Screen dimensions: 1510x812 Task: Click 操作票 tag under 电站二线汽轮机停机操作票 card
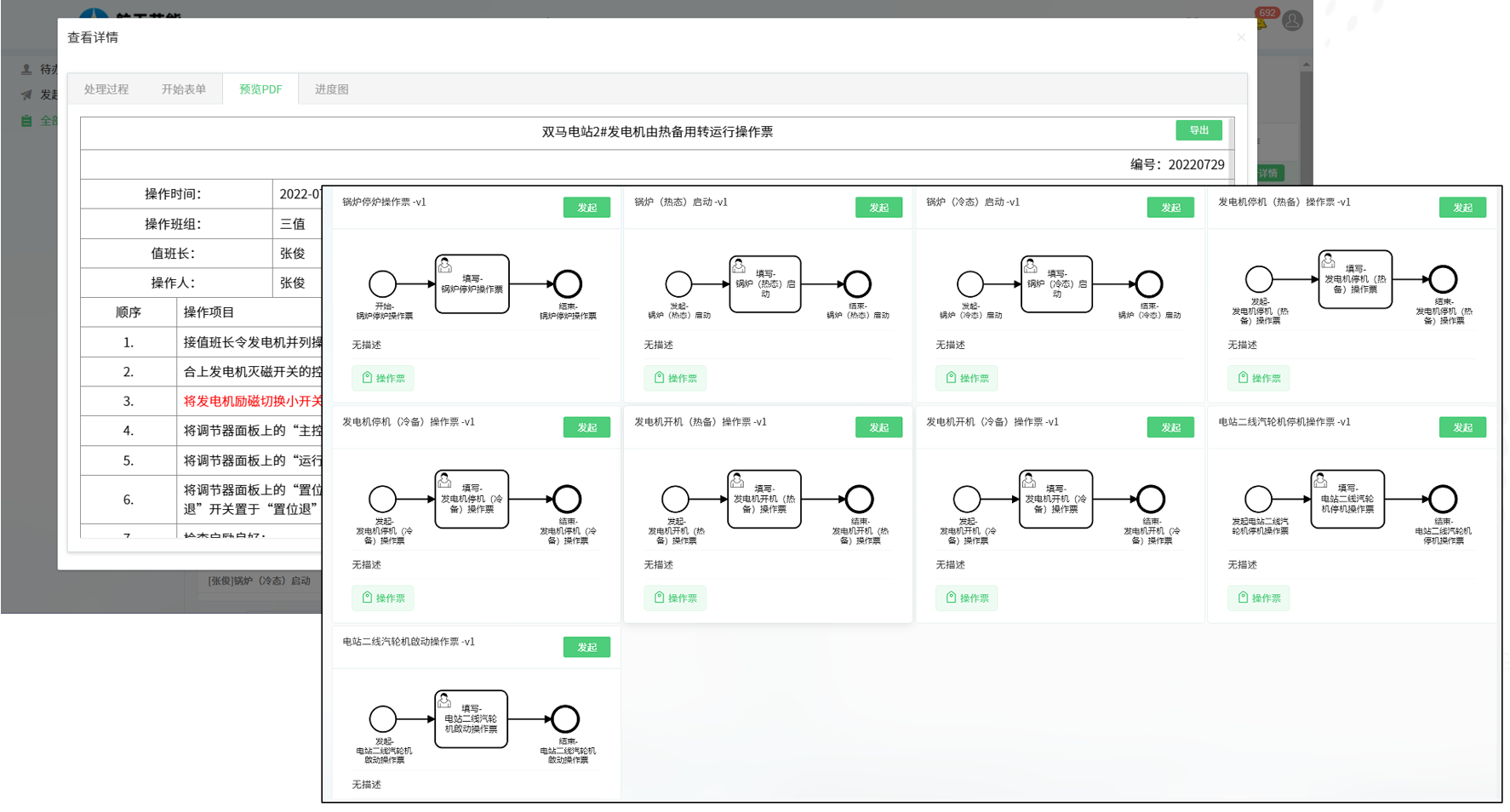[x=1258, y=598]
